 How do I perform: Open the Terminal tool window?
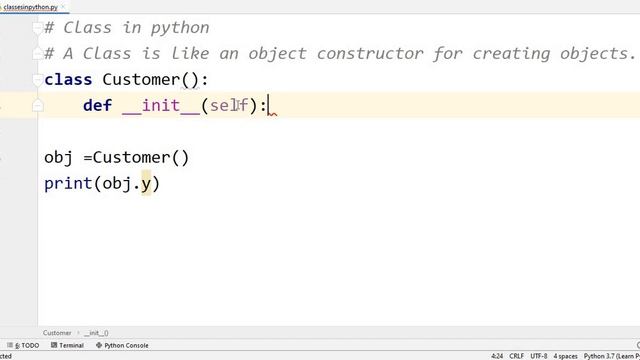(67, 345)
